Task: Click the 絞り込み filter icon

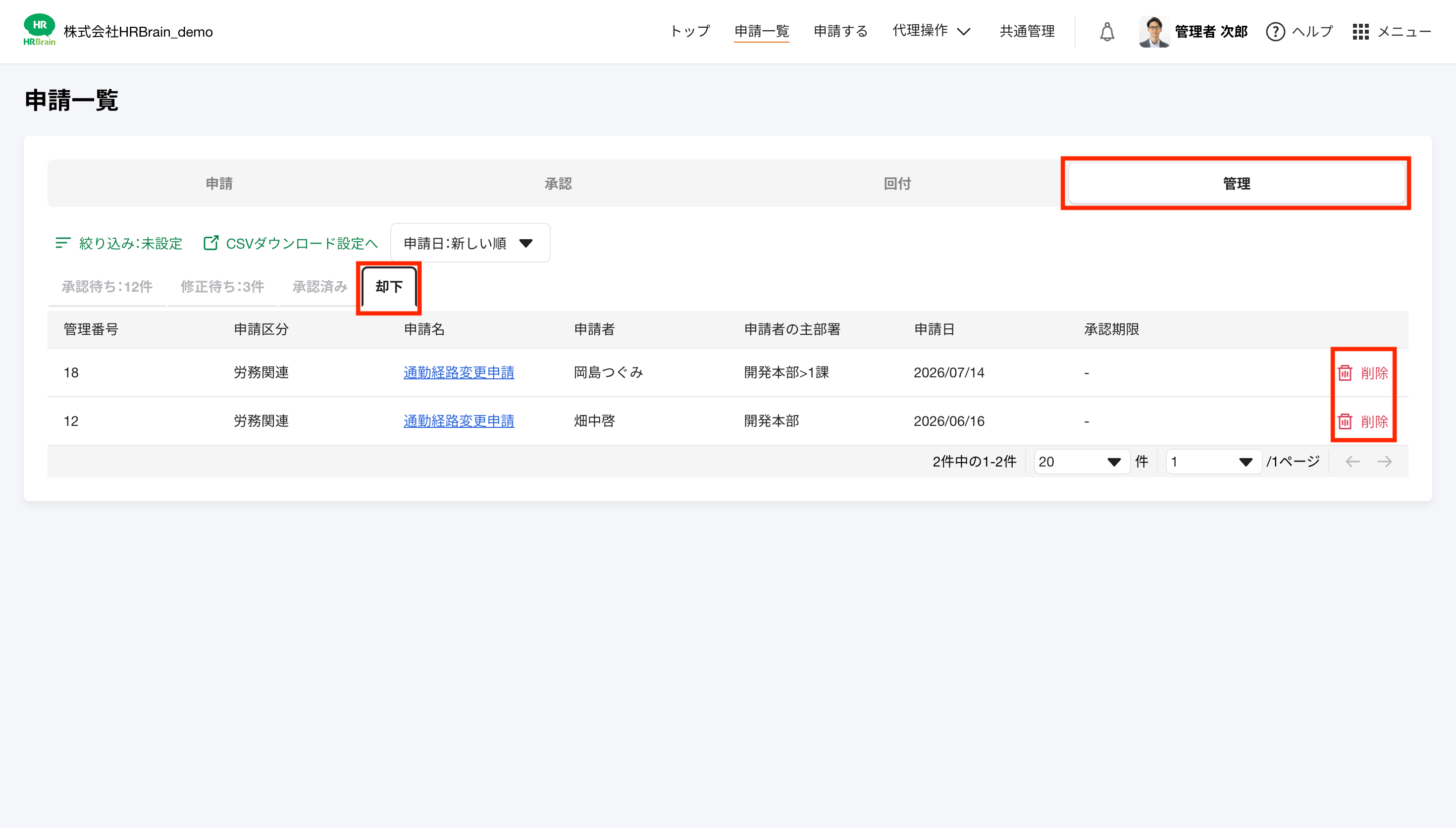Action: [x=62, y=243]
